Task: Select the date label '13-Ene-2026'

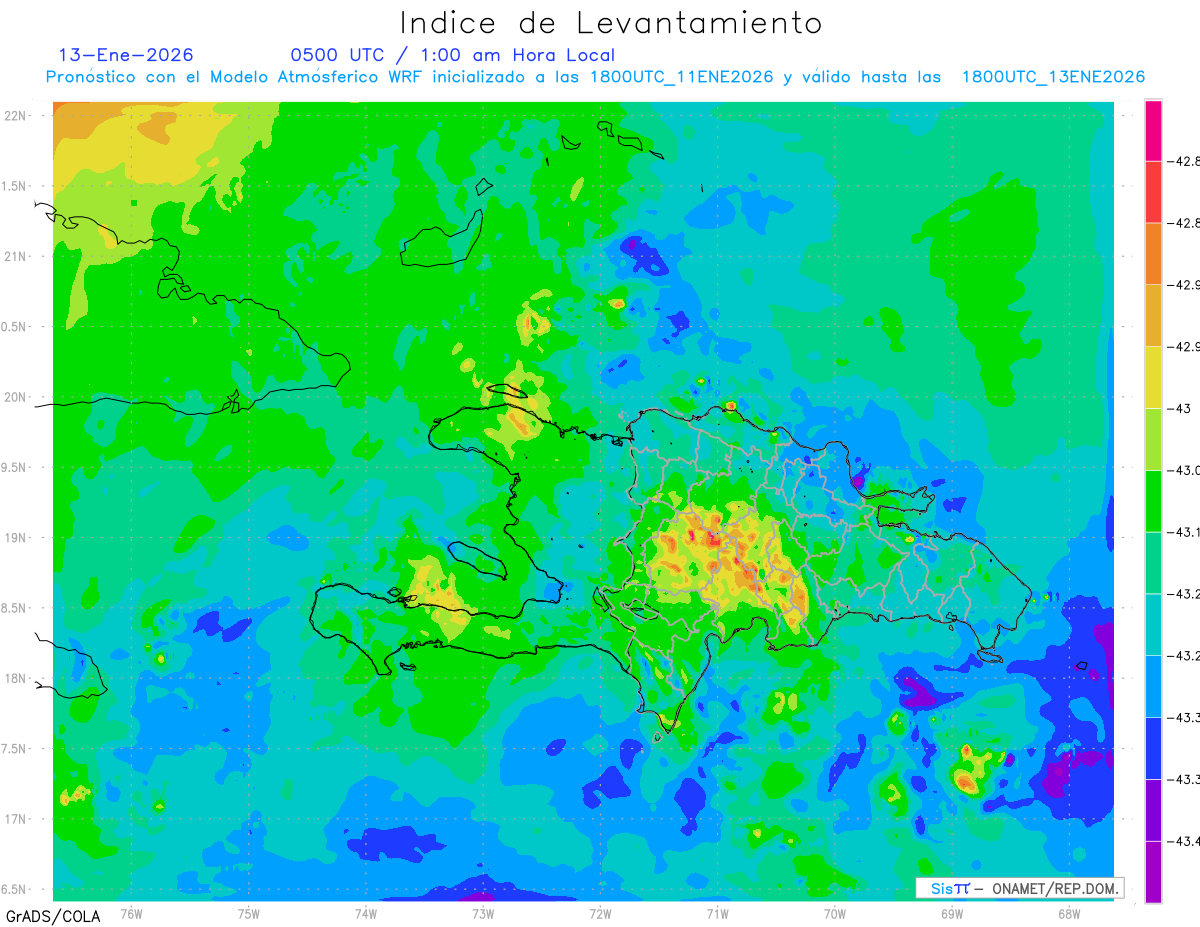Action: click(x=127, y=55)
